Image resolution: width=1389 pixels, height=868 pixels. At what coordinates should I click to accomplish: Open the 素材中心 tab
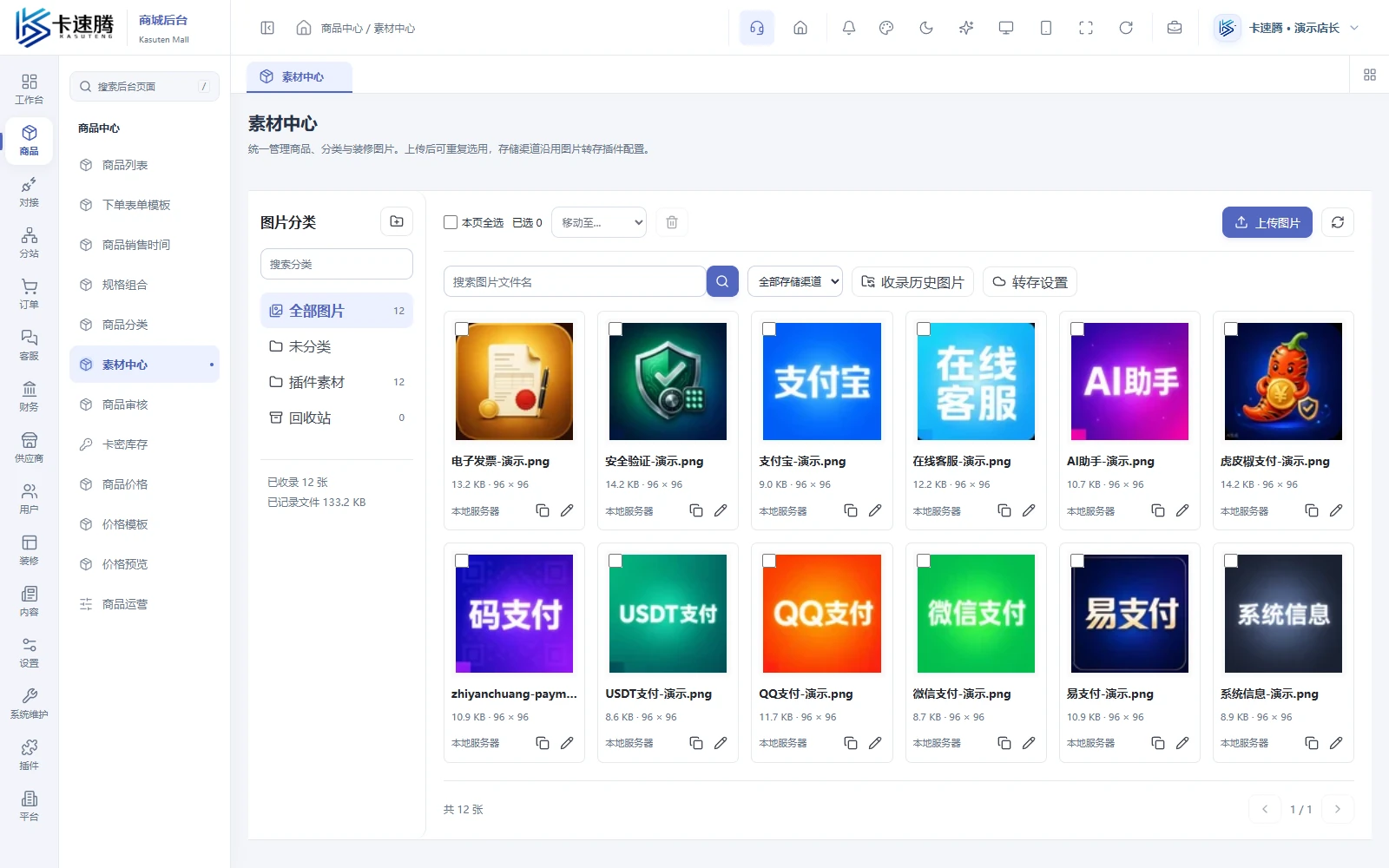click(x=300, y=76)
